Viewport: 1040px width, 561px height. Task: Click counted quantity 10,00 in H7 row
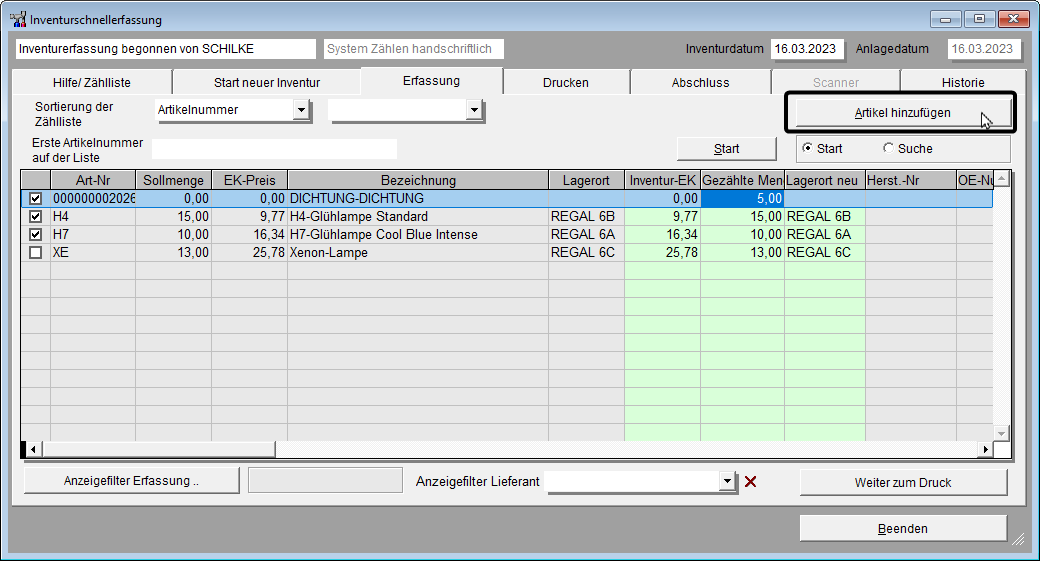pos(742,234)
